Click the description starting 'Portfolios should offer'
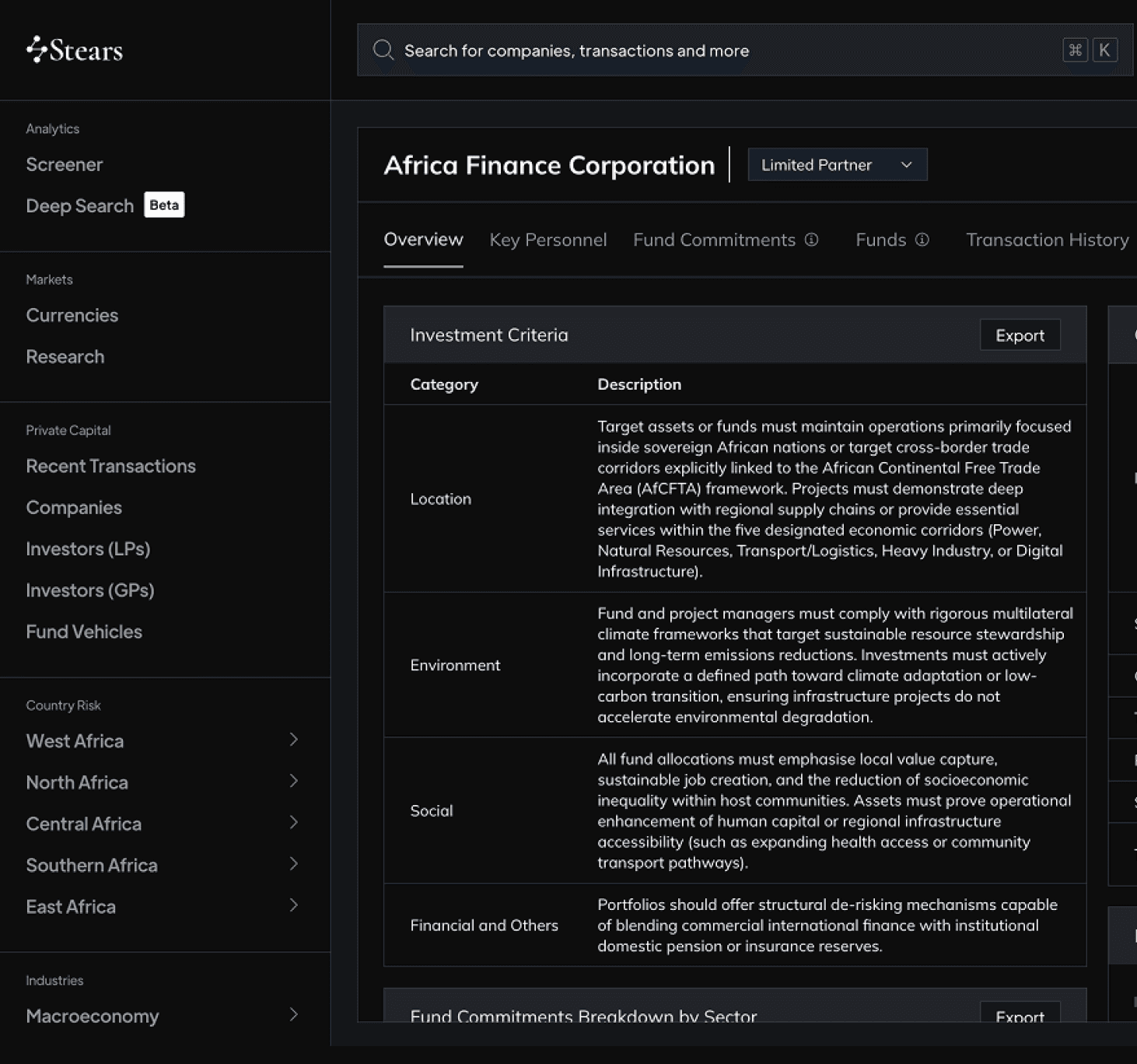This screenshot has height=1064, width=1137. tap(827, 926)
